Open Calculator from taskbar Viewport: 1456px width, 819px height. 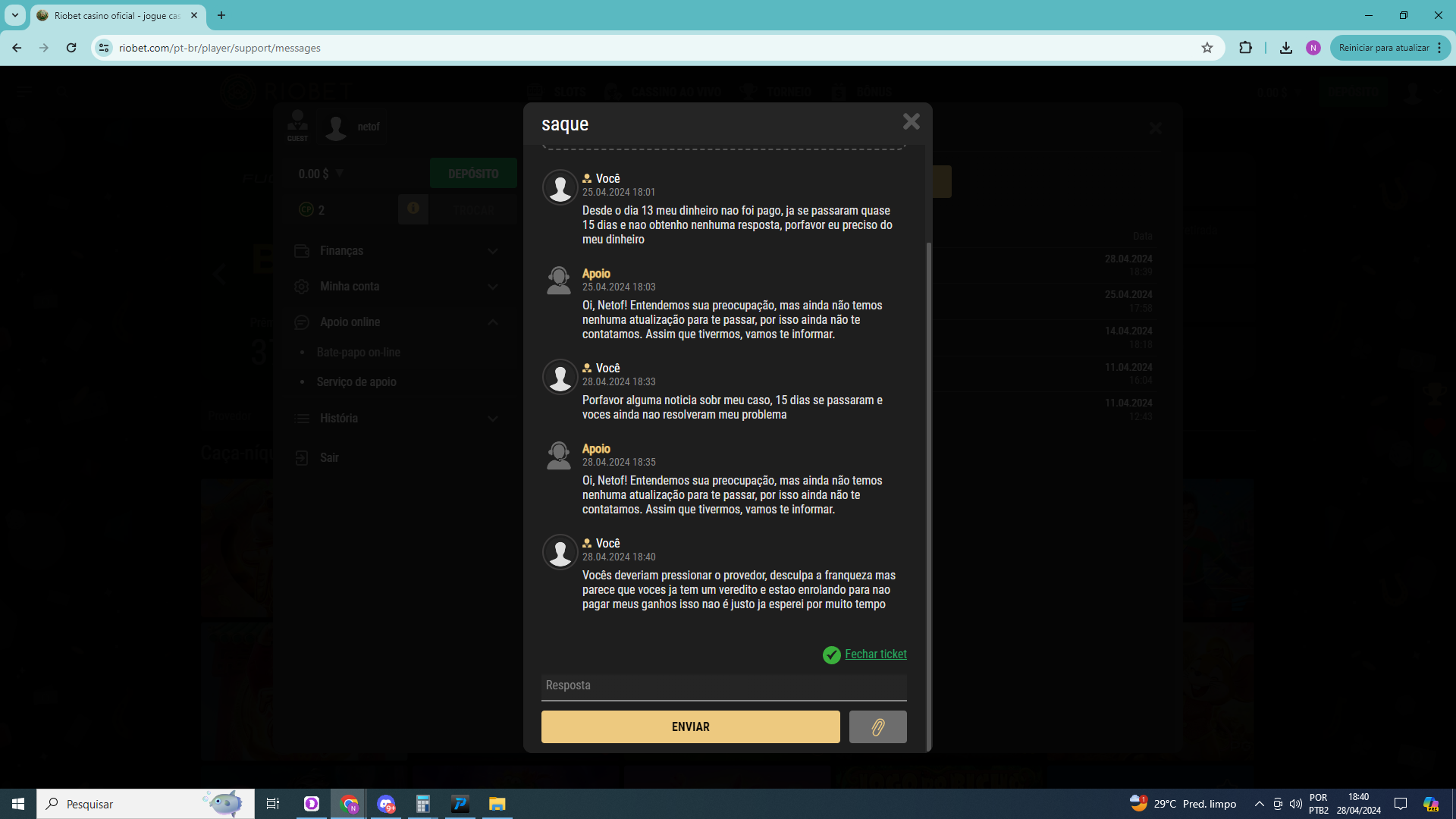[422, 804]
